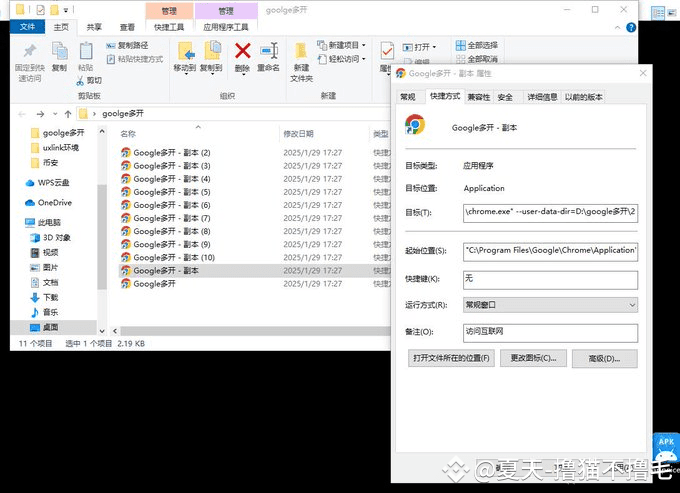Switch to 常规 tab in properties dialog
This screenshot has height=493, width=680.
pyautogui.click(x=408, y=97)
